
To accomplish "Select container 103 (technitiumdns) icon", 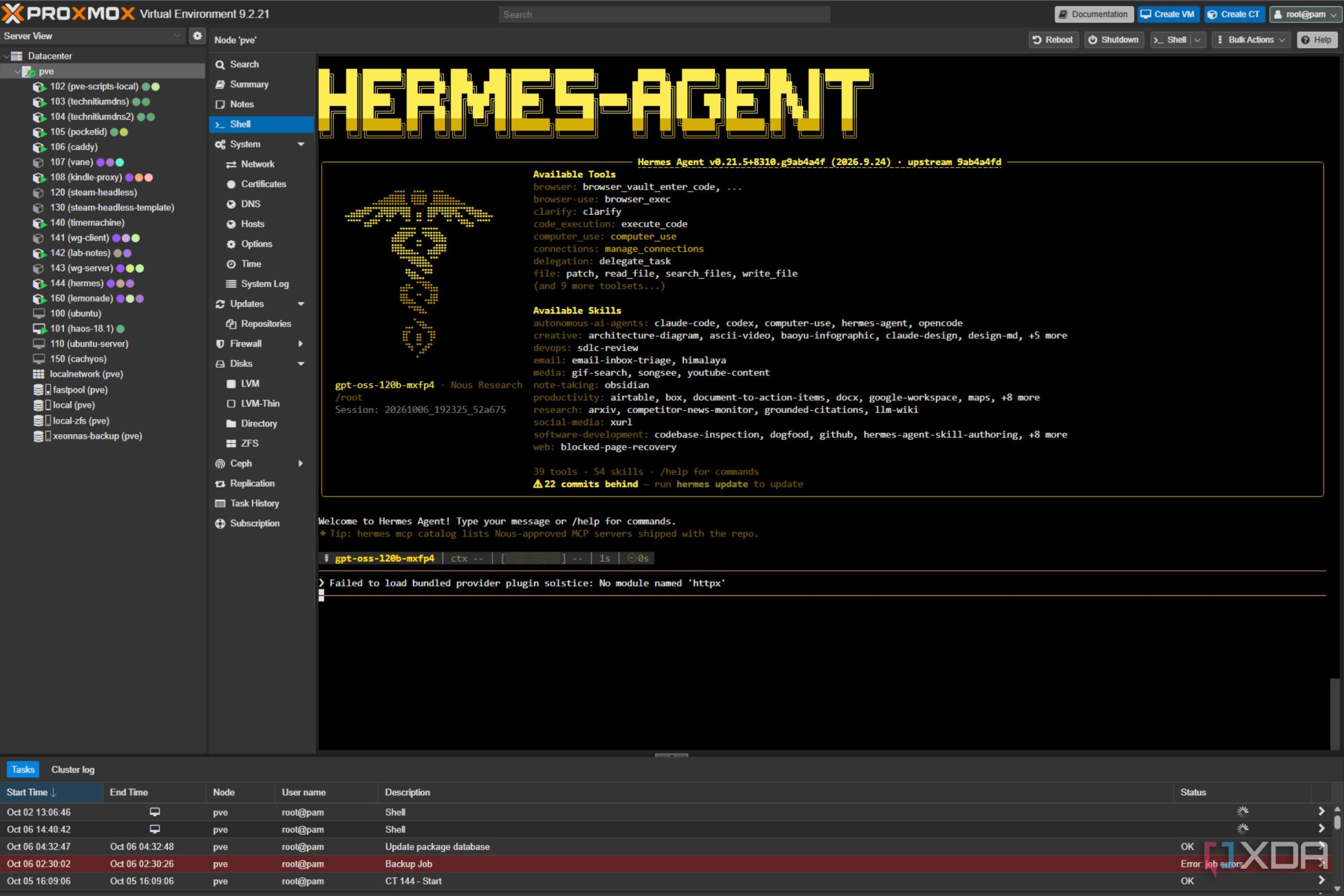I will 39,102.
